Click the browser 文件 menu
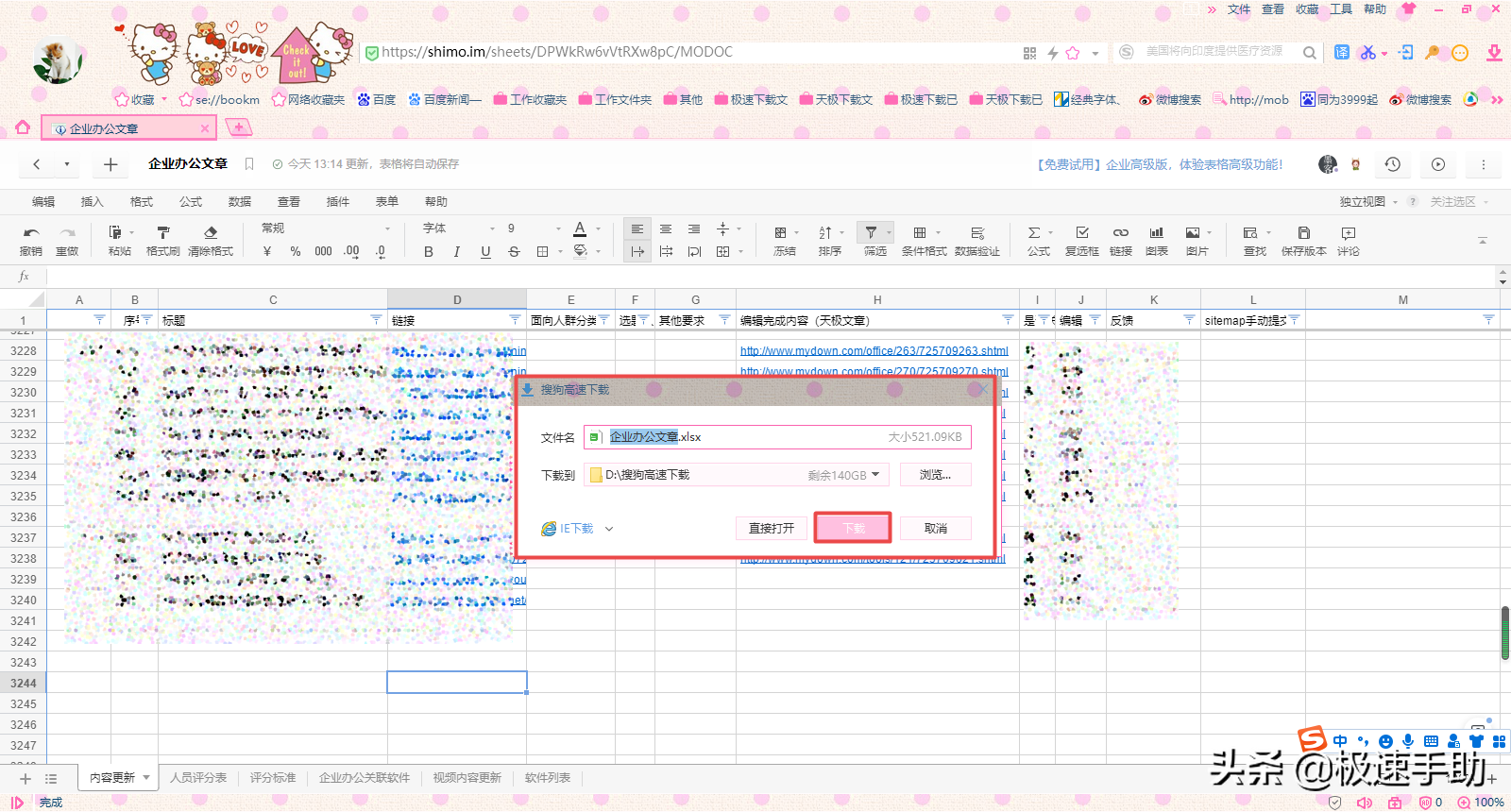This screenshot has height=812, width=1511. (x=1239, y=9)
